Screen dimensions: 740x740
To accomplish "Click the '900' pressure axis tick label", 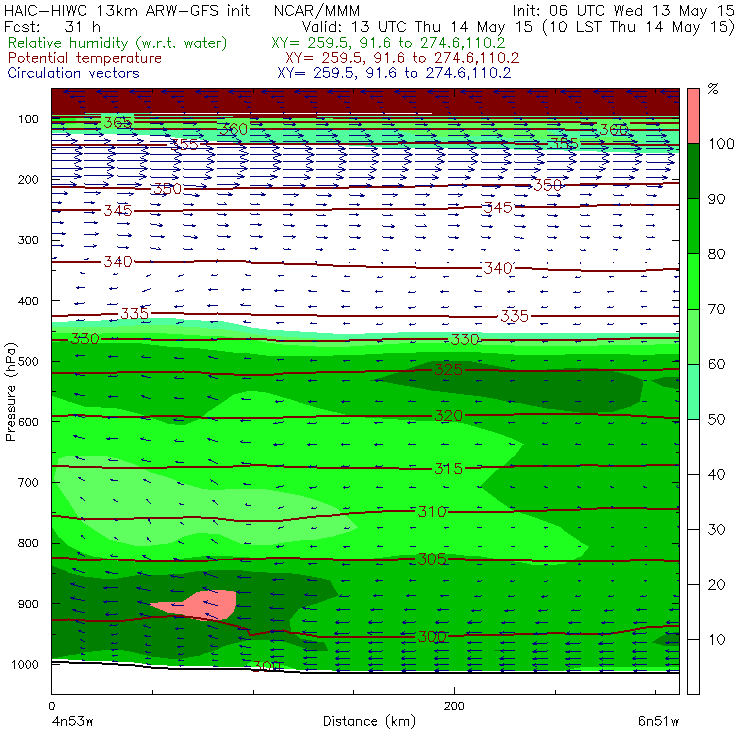I will (x=28, y=604).
